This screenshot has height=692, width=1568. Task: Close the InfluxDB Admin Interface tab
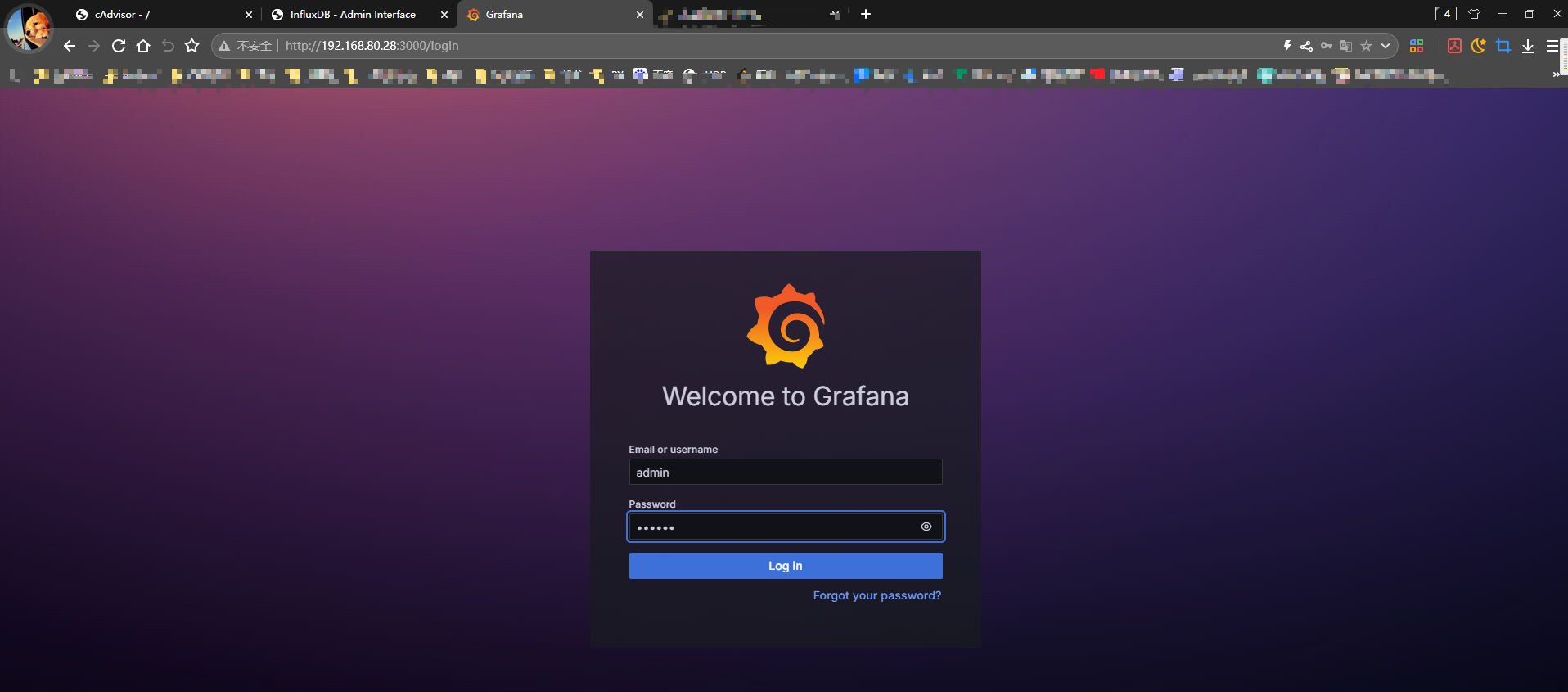point(444,15)
